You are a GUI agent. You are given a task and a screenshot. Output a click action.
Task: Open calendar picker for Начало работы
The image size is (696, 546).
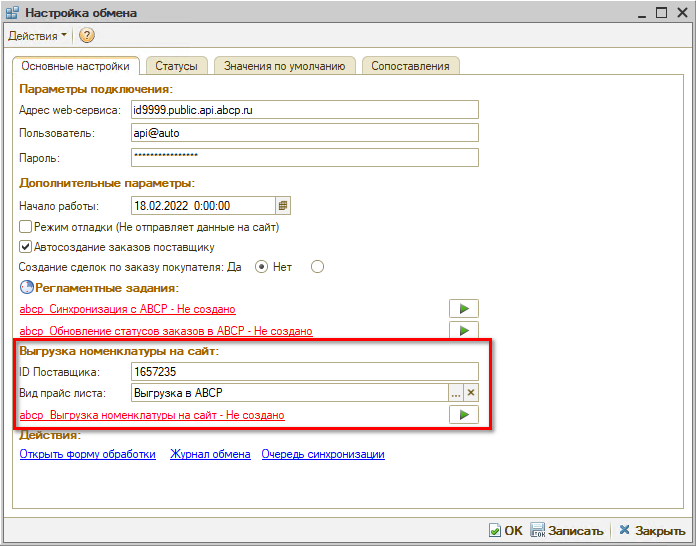click(x=283, y=206)
